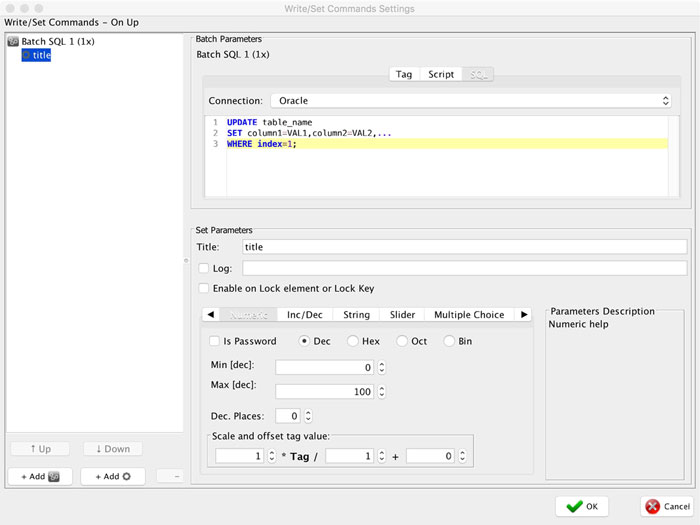Click the offset field after the plus sign
700x525 pixels.
point(431,456)
